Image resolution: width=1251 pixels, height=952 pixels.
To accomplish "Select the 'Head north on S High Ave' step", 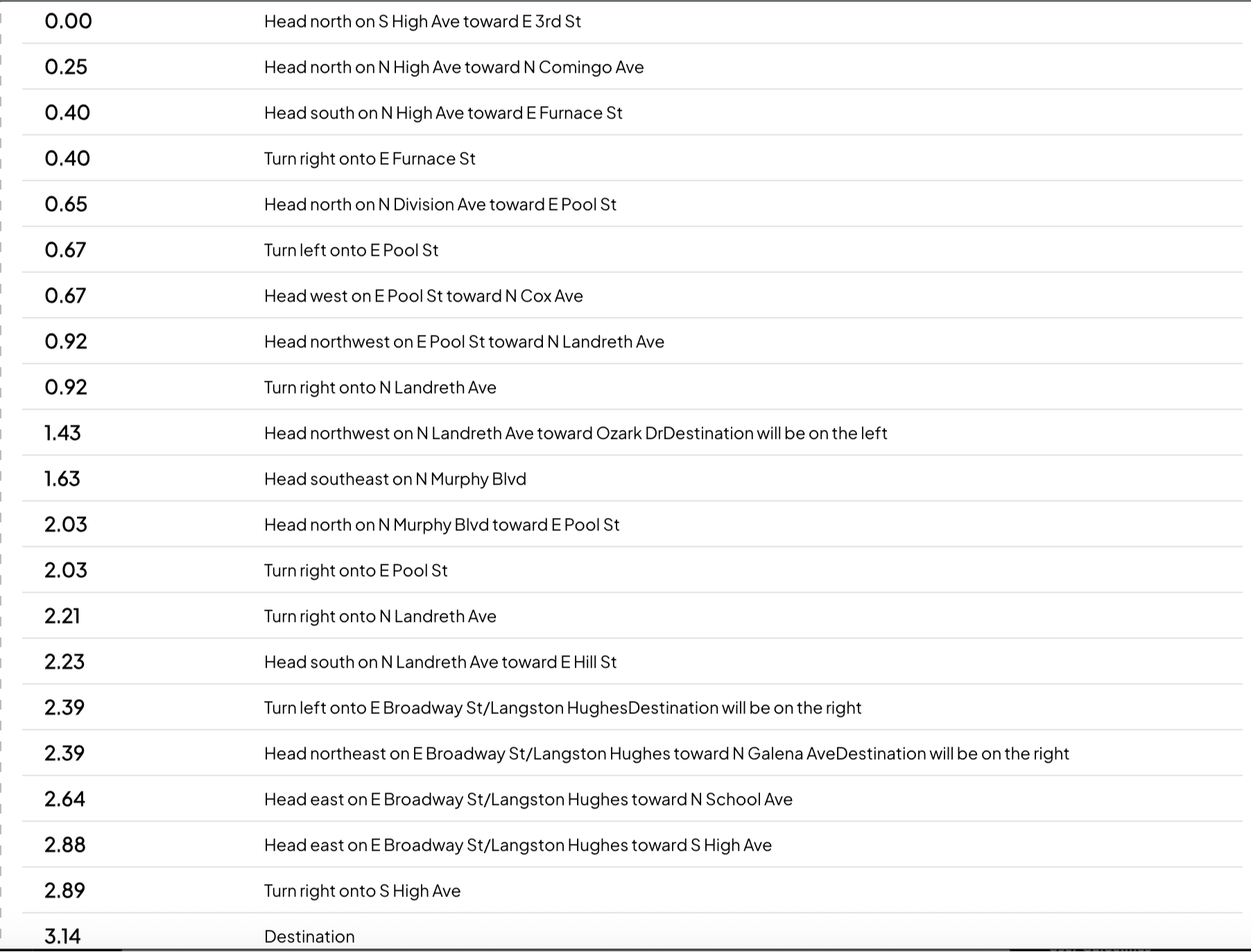I will (x=632, y=21).
